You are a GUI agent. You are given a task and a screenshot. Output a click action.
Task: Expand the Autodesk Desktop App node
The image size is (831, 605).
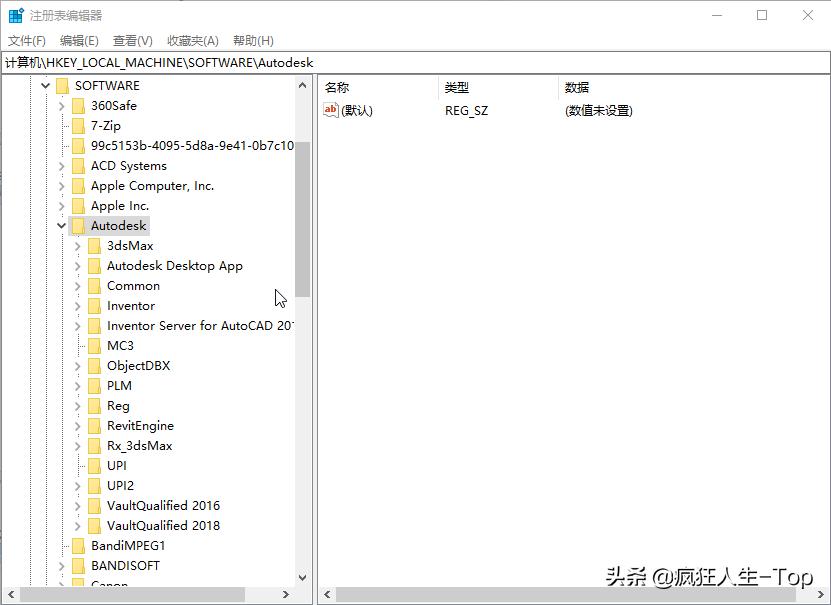click(x=79, y=265)
